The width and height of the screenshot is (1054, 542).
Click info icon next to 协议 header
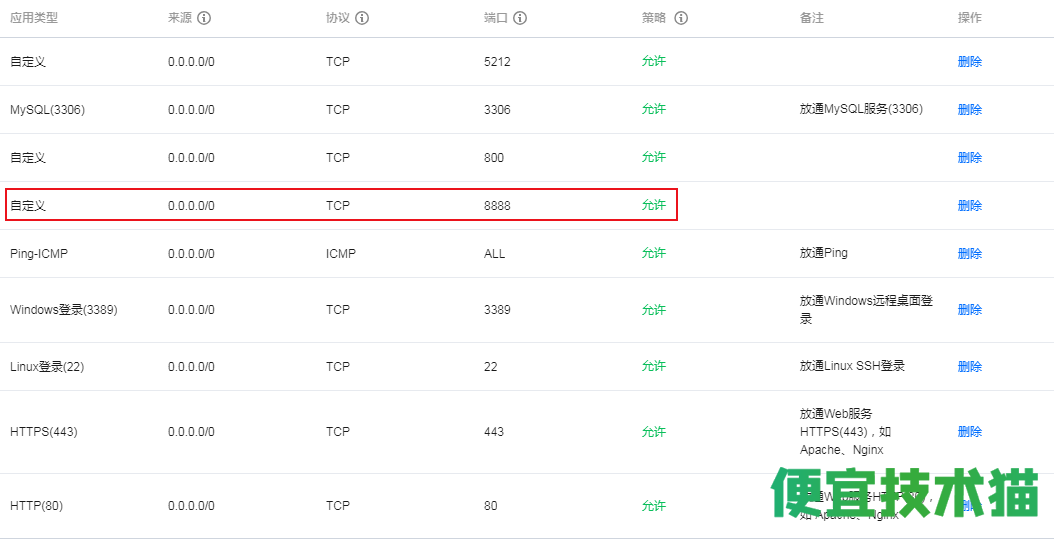pyautogui.click(x=362, y=18)
